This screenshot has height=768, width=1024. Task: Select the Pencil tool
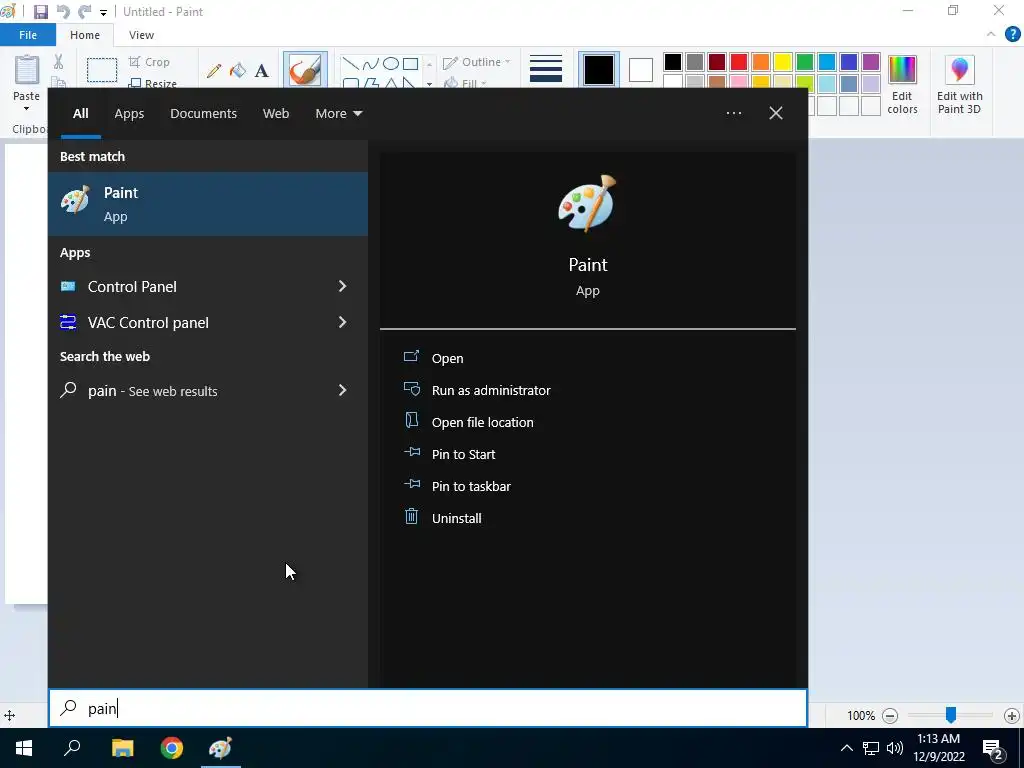[214, 71]
